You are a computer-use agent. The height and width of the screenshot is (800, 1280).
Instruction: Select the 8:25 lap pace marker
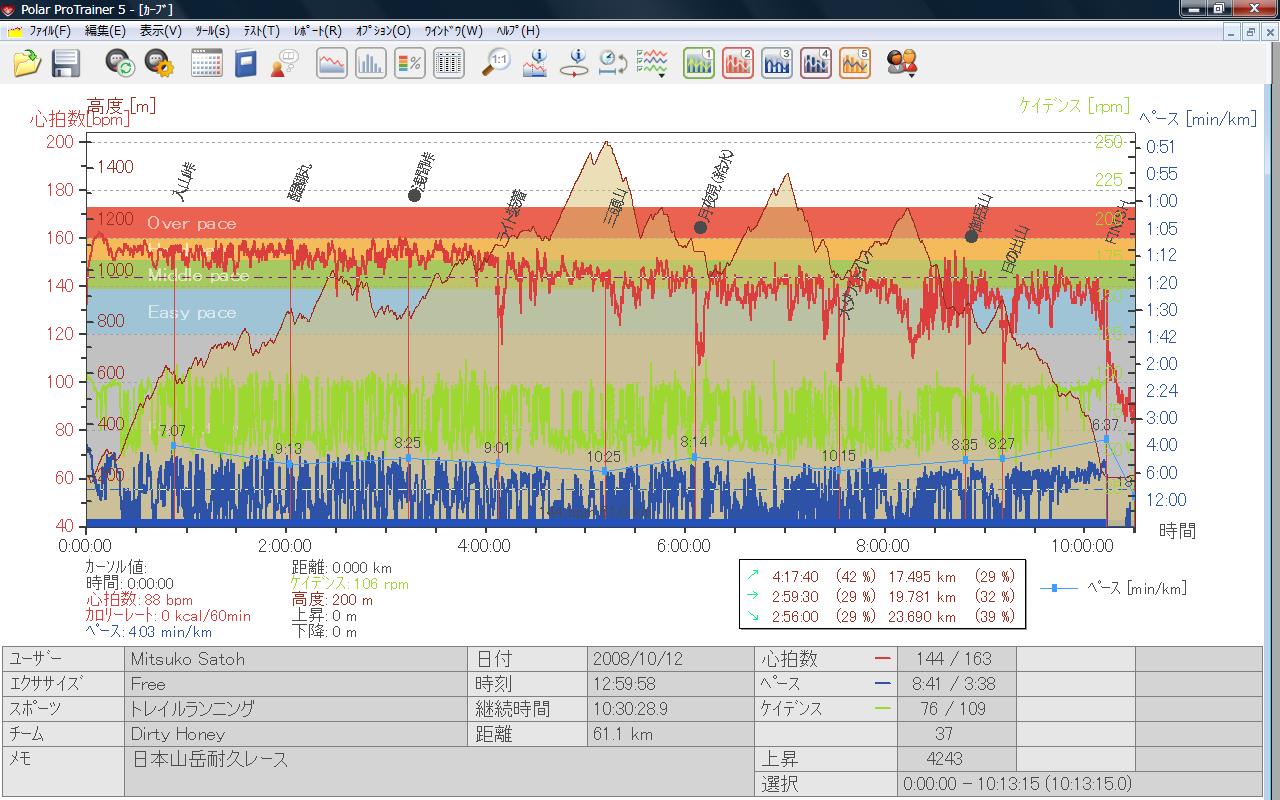(x=408, y=458)
